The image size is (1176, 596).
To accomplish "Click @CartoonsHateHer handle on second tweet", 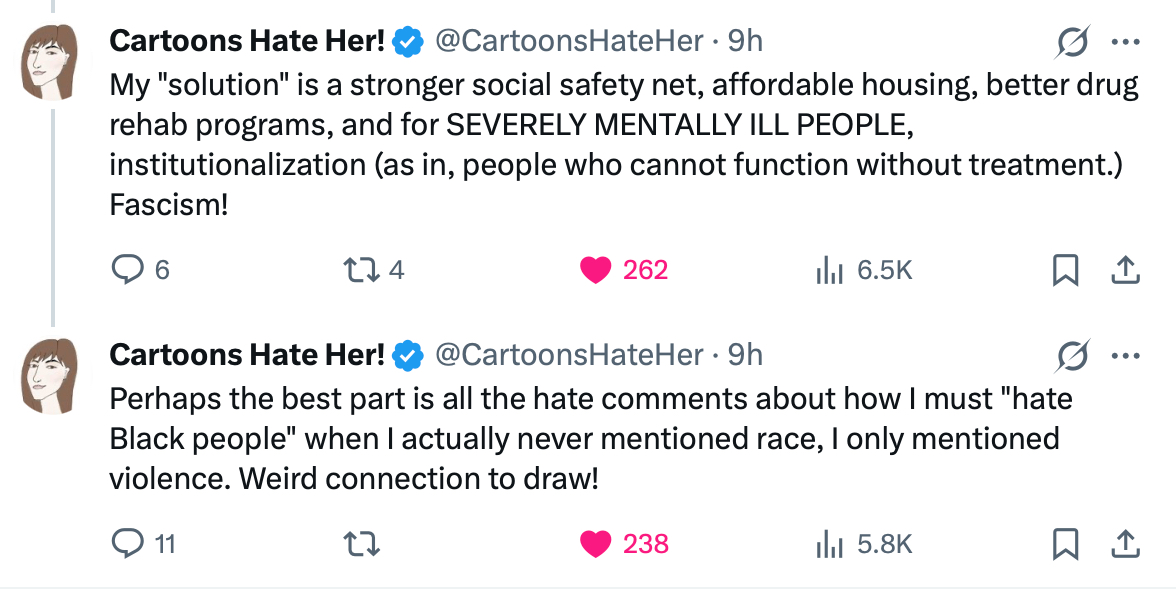I will tap(570, 355).
